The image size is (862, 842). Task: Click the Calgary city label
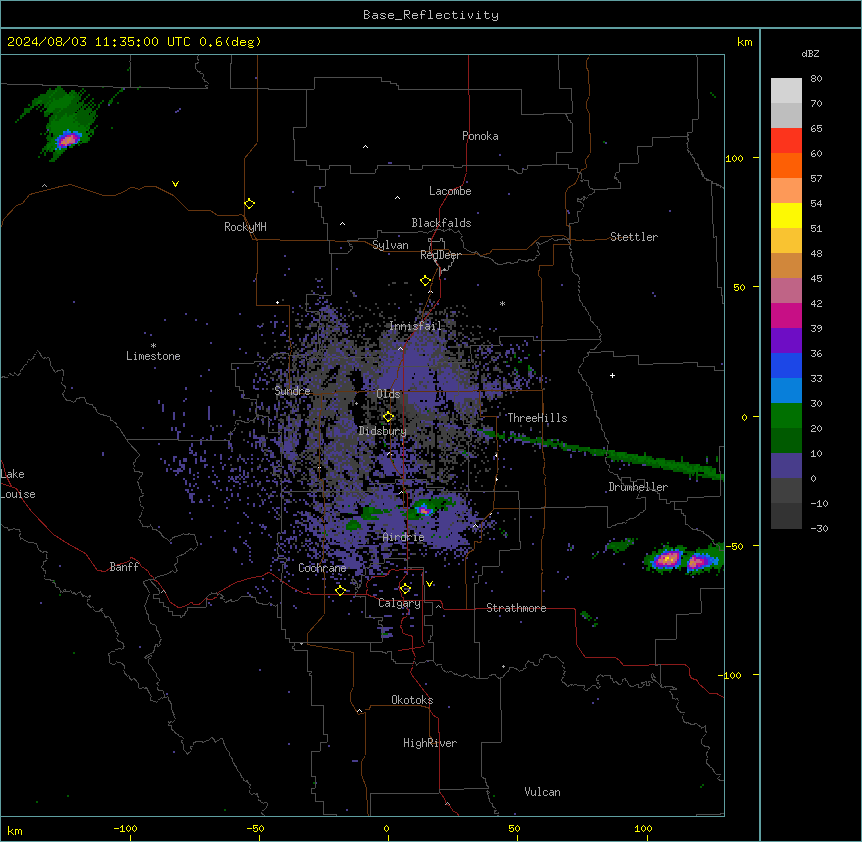399,603
